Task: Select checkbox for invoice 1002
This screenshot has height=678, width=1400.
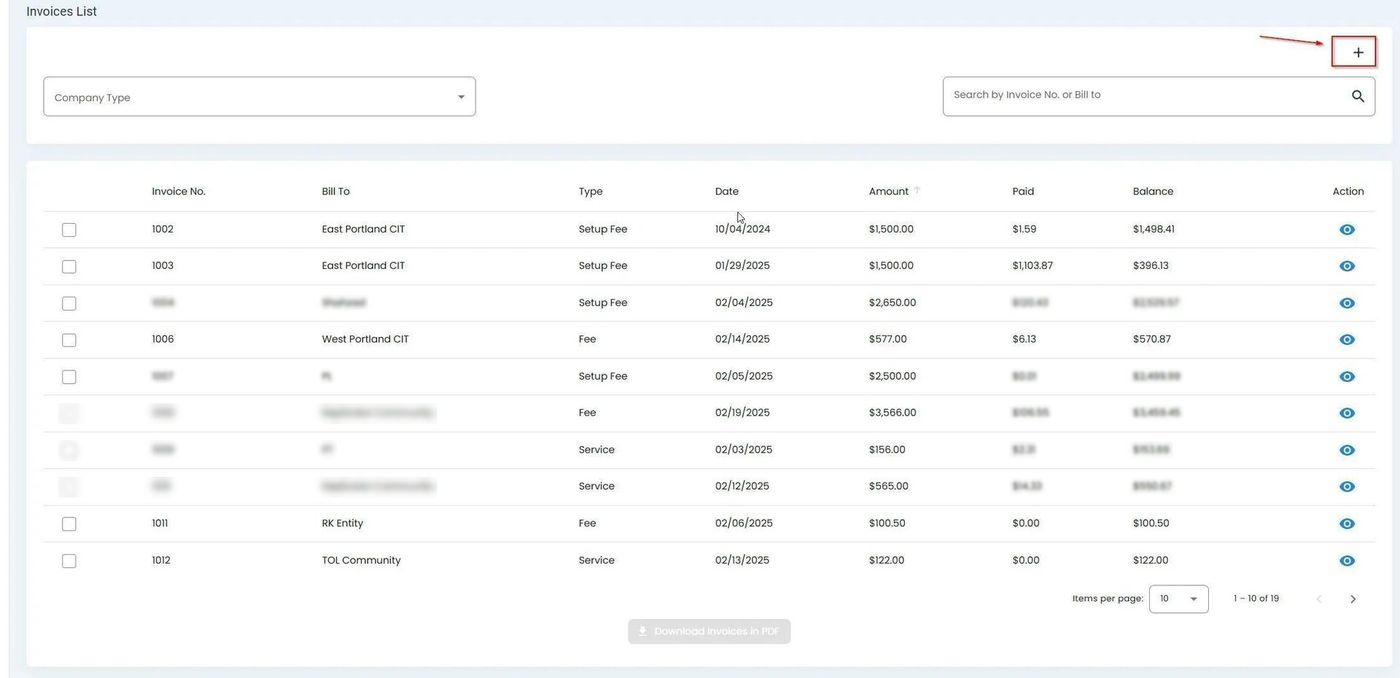Action: click(x=69, y=230)
